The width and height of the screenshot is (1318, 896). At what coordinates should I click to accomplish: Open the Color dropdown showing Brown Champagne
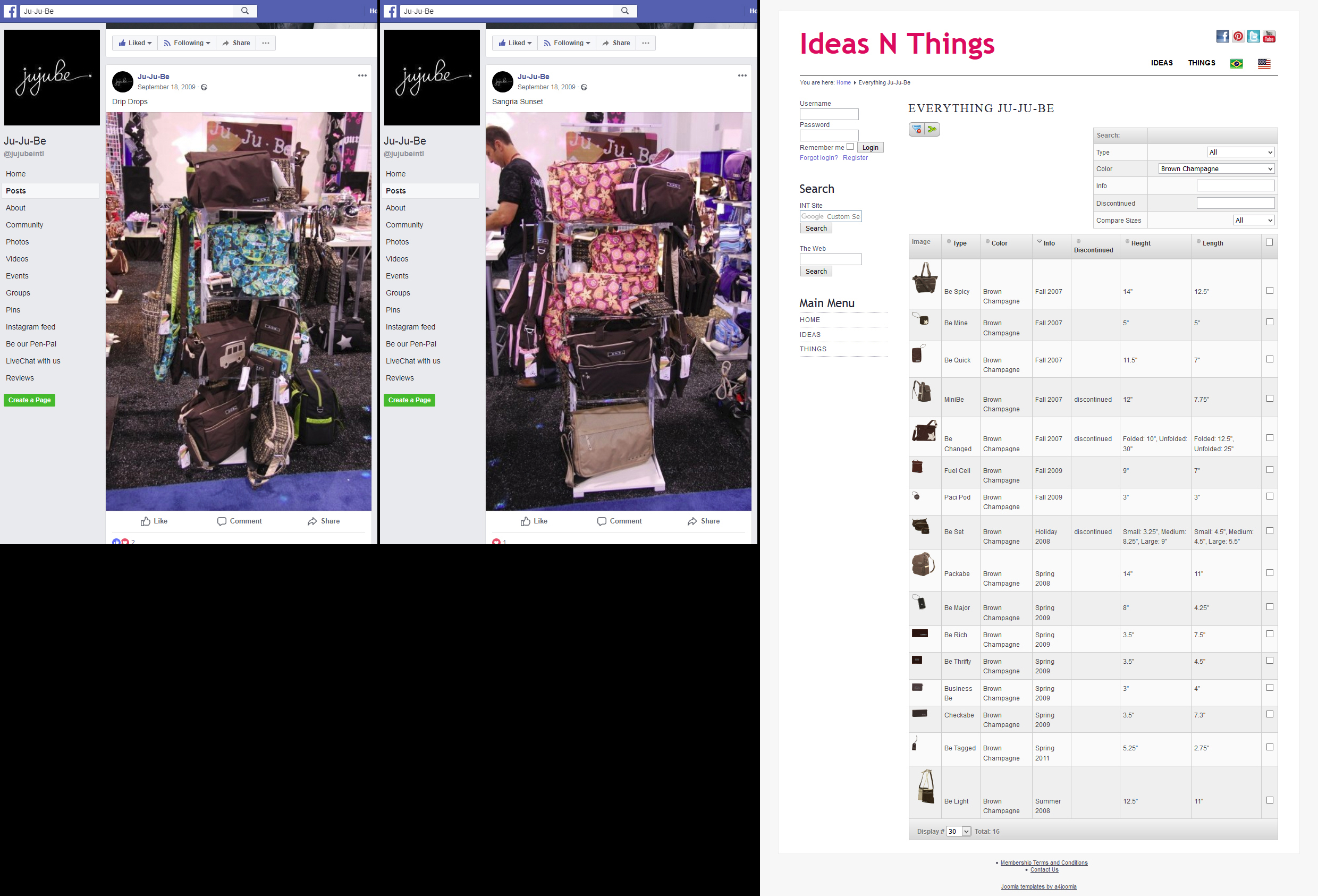pos(1216,168)
